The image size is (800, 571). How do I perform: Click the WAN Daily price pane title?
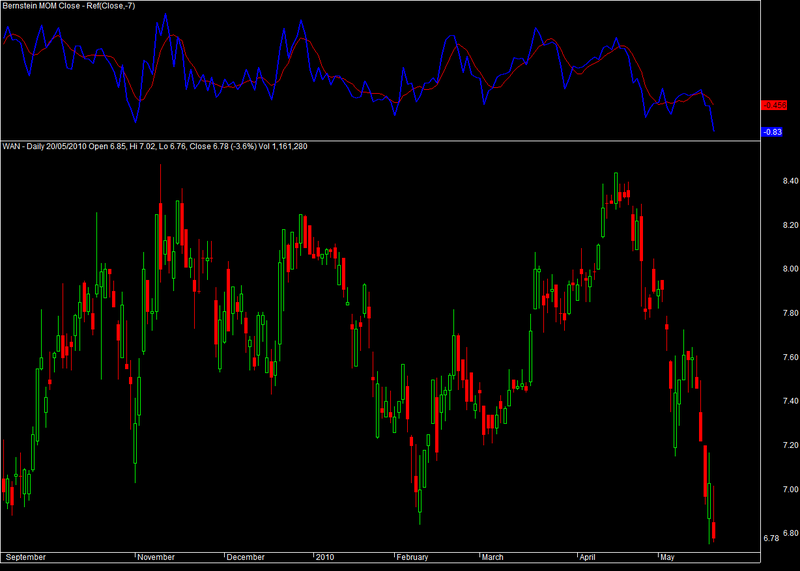tap(155, 146)
